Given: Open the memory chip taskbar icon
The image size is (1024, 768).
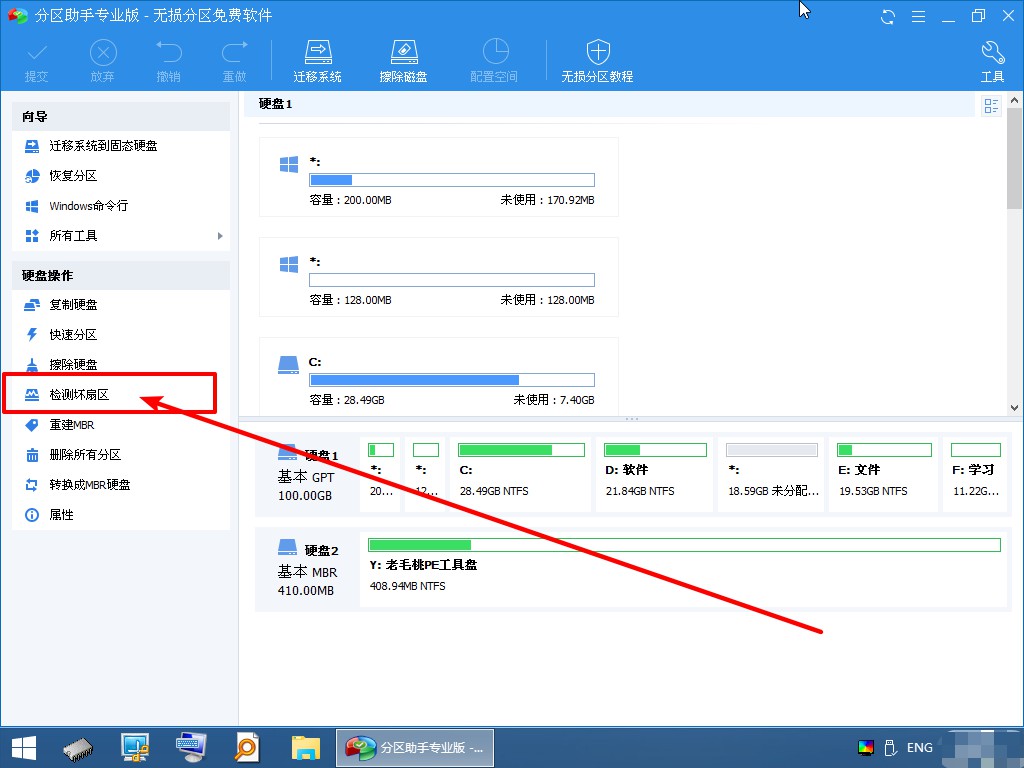Looking at the screenshot, I should click(x=78, y=748).
